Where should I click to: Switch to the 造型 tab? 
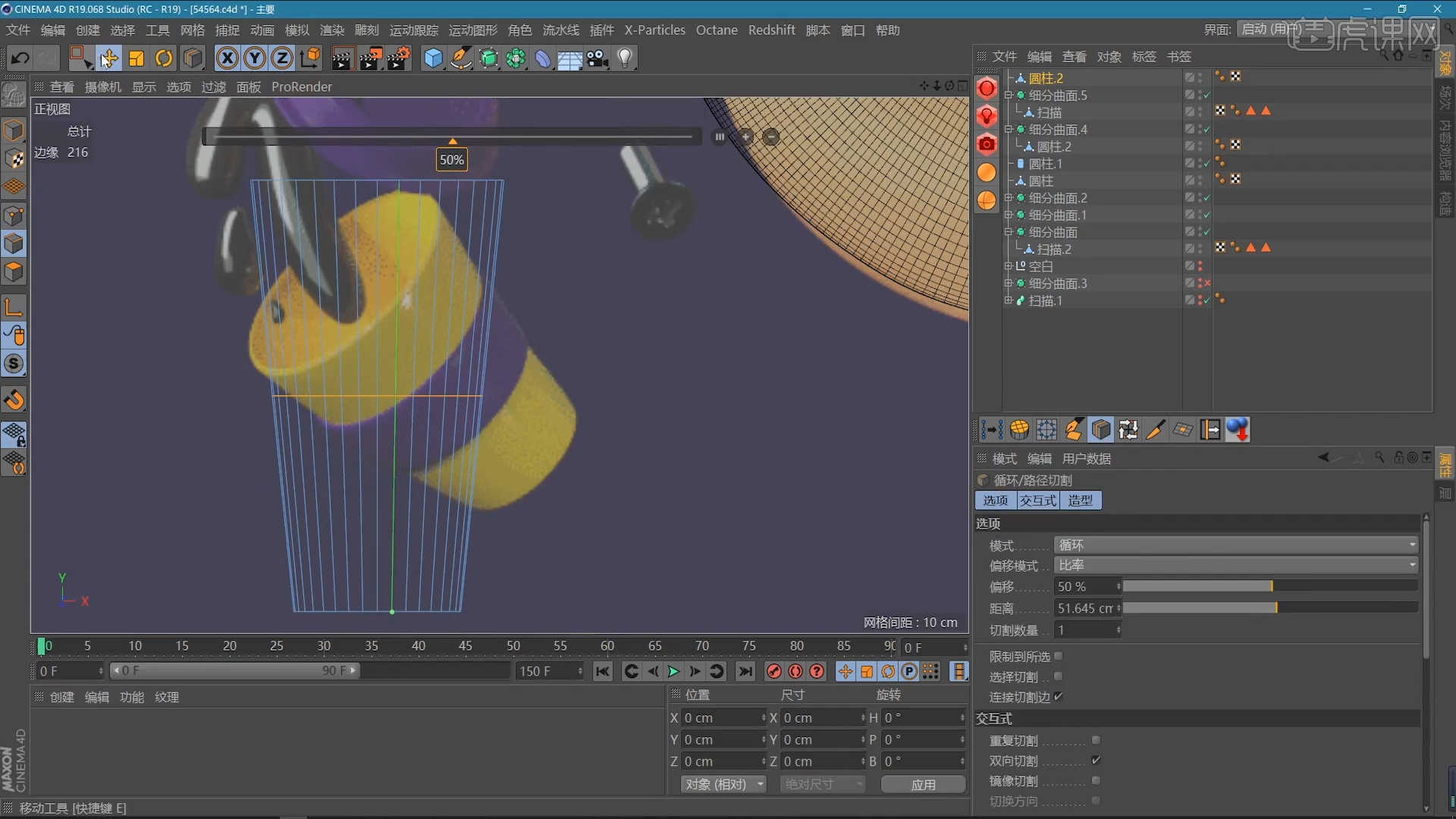pos(1080,500)
